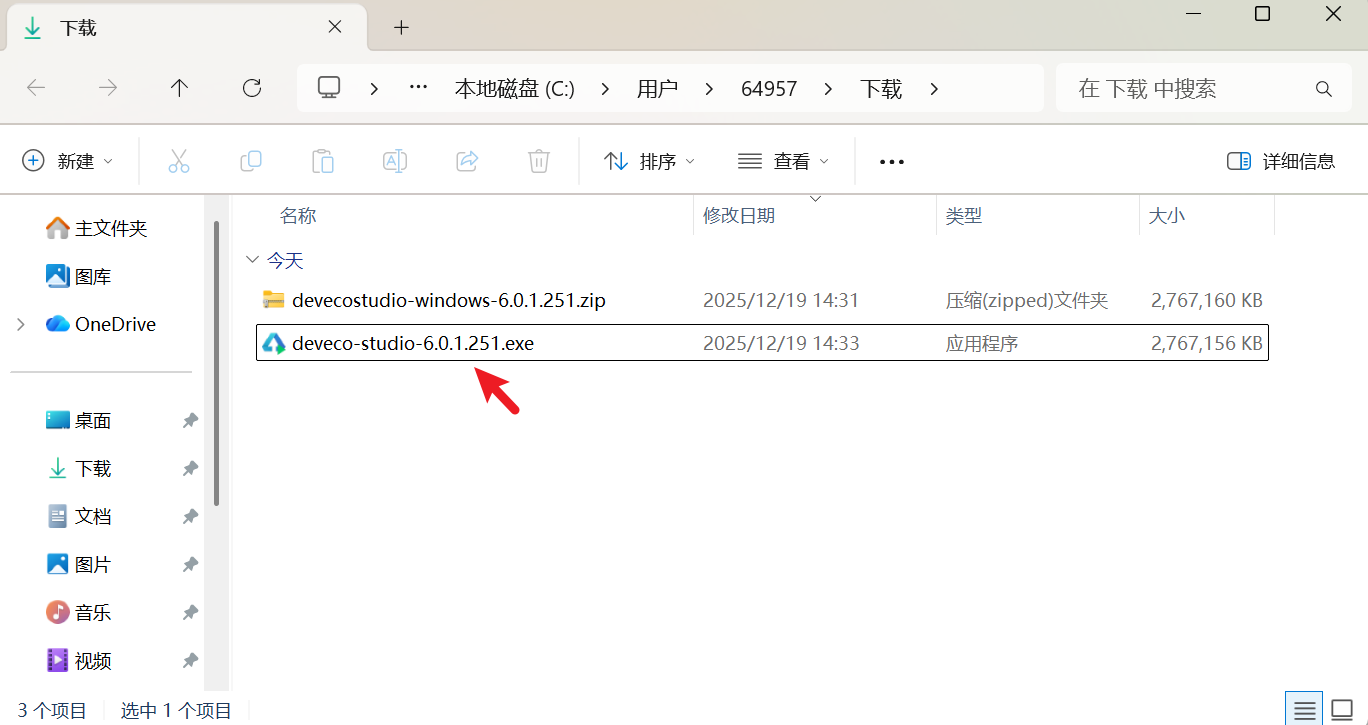Refresh the folder view
The height and width of the screenshot is (725, 1368).
coord(251,88)
